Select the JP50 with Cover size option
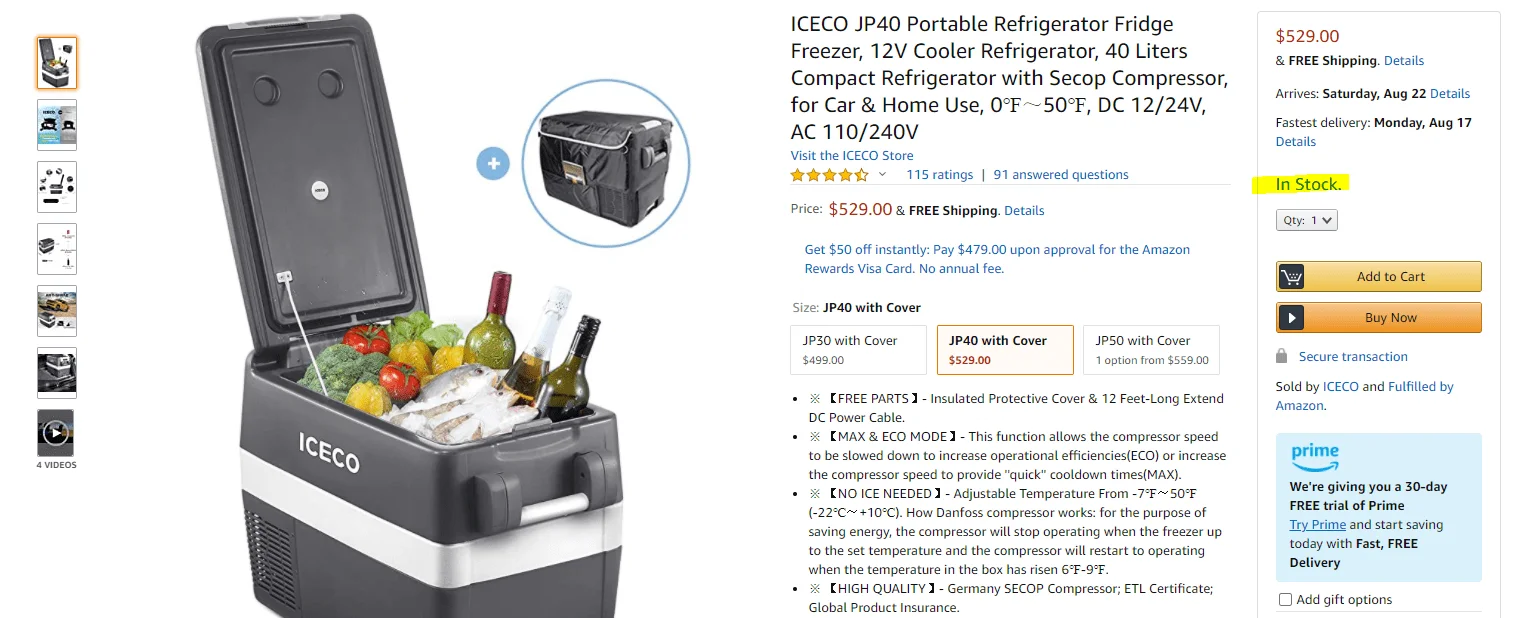 pyautogui.click(x=1151, y=350)
